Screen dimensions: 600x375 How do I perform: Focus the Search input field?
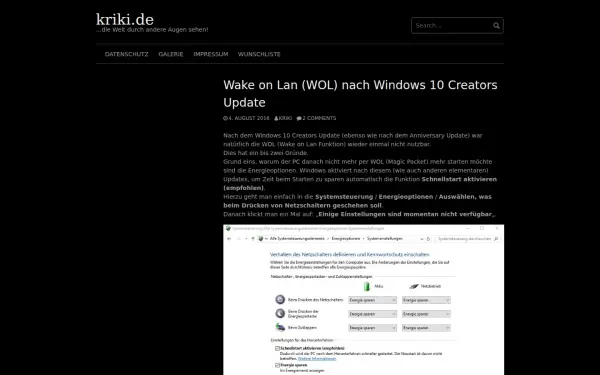point(457,26)
